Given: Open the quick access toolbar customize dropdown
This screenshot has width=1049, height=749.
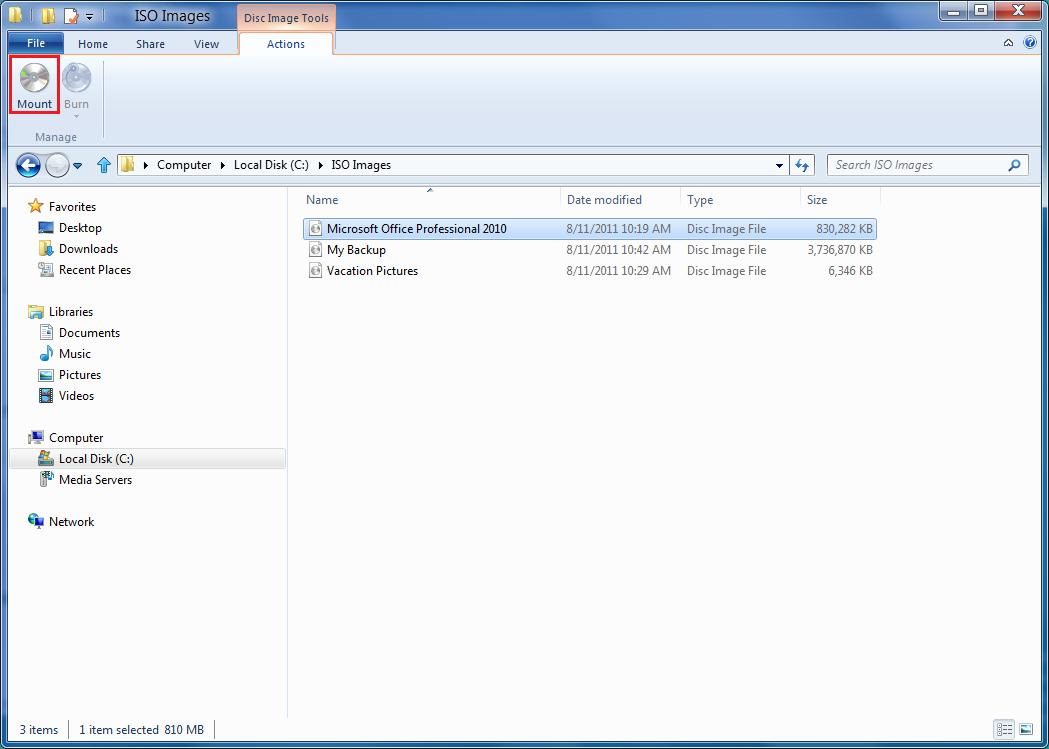Looking at the screenshot, I should tap(89, 16).
